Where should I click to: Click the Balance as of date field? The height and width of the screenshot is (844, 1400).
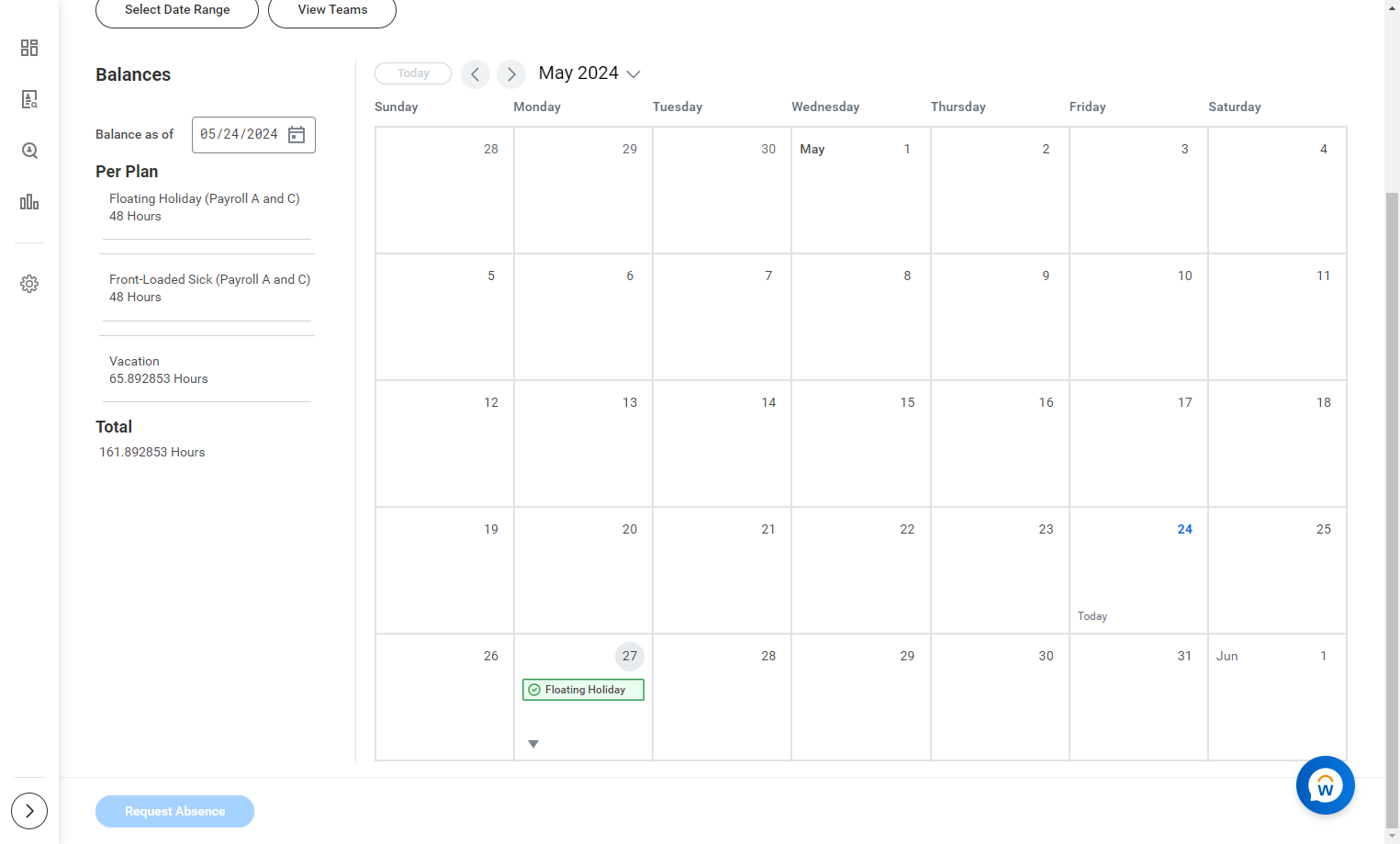(x=253, y=135)
